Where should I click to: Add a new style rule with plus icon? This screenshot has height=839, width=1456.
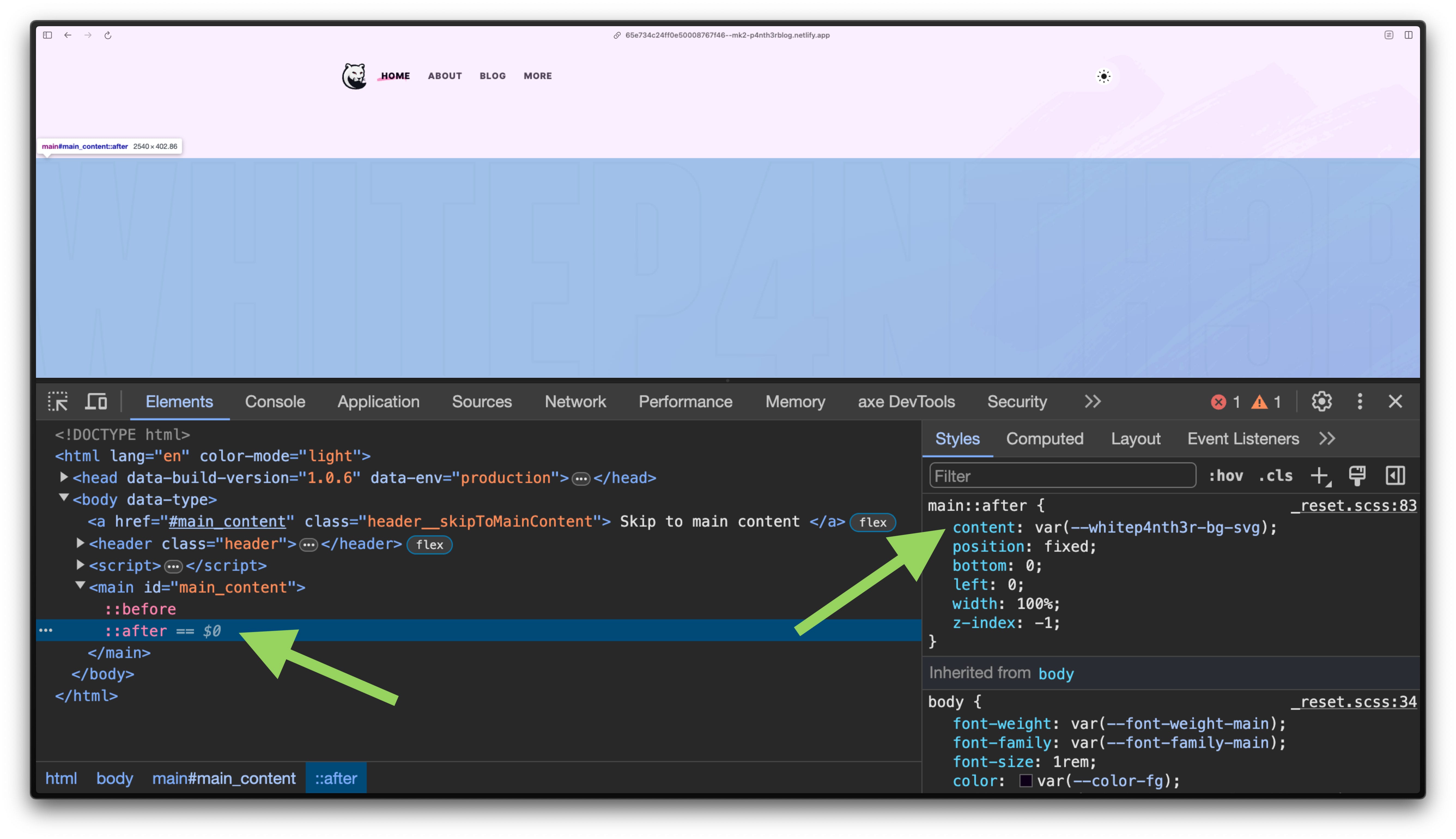click(1320, 476)
